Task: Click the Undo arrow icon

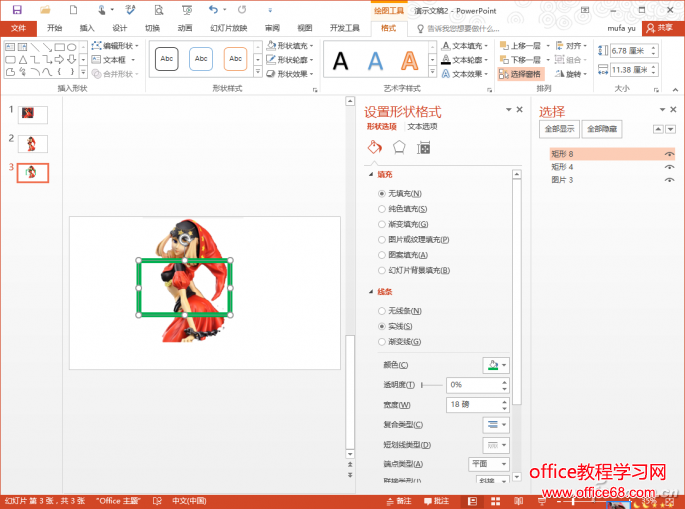Action: click(213, 9)
